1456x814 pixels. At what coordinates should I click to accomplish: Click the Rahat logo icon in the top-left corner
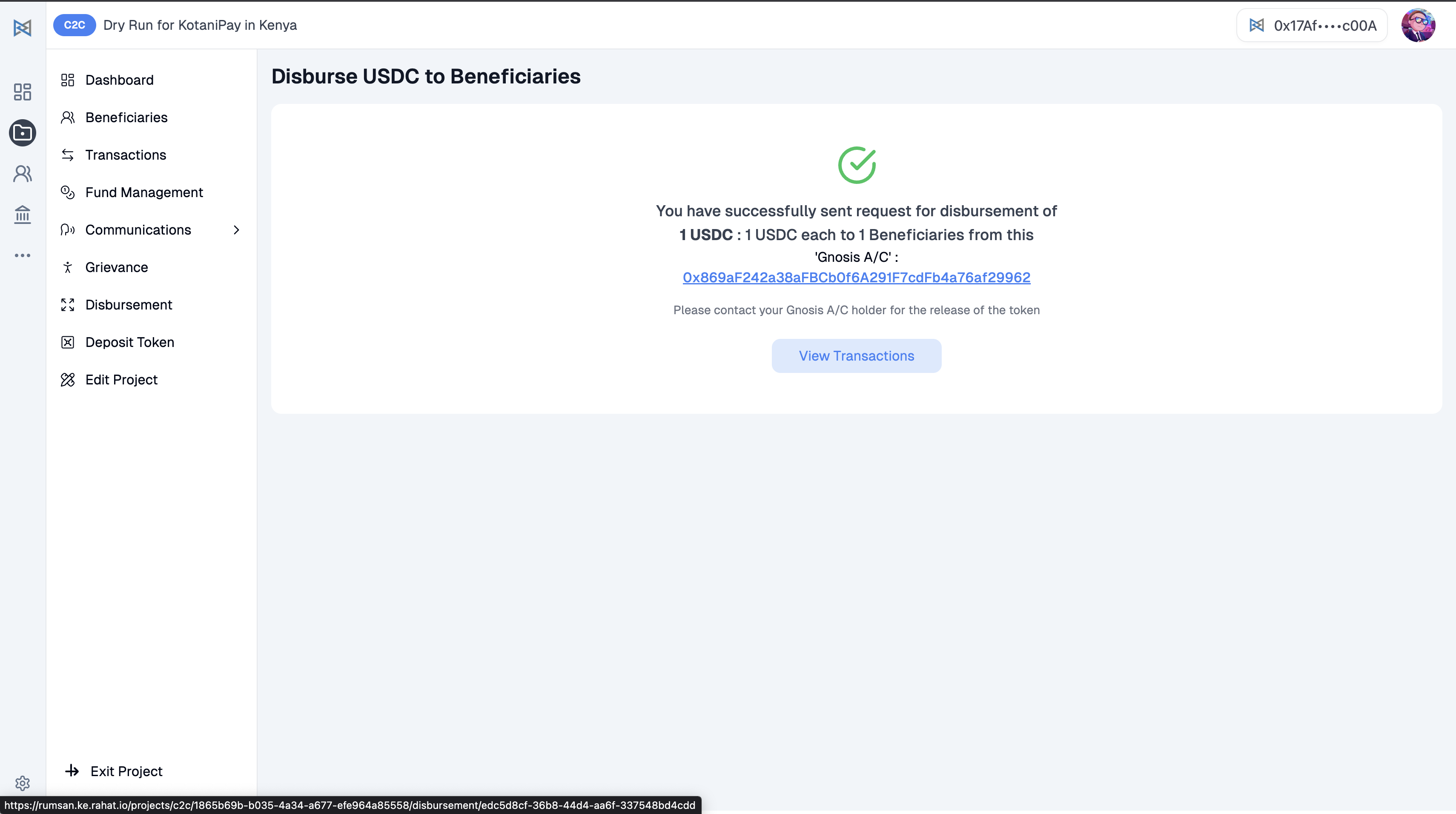click(23, 27)
